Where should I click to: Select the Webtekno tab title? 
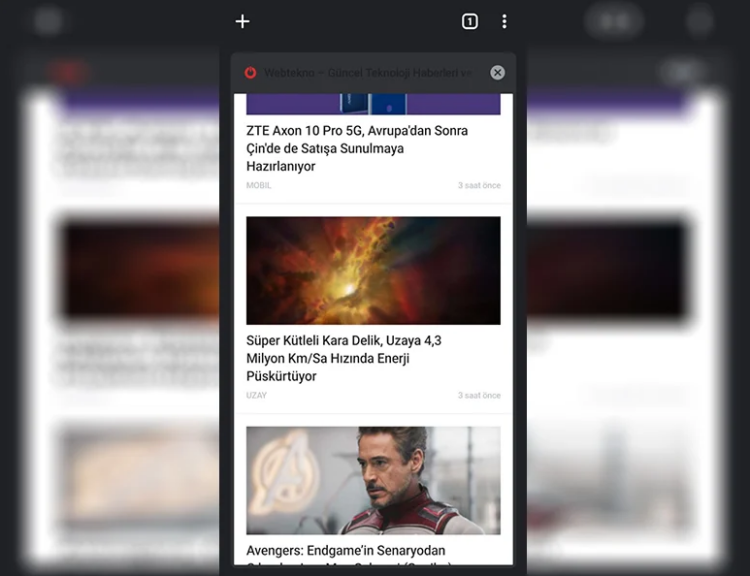[x=367, y=72]
